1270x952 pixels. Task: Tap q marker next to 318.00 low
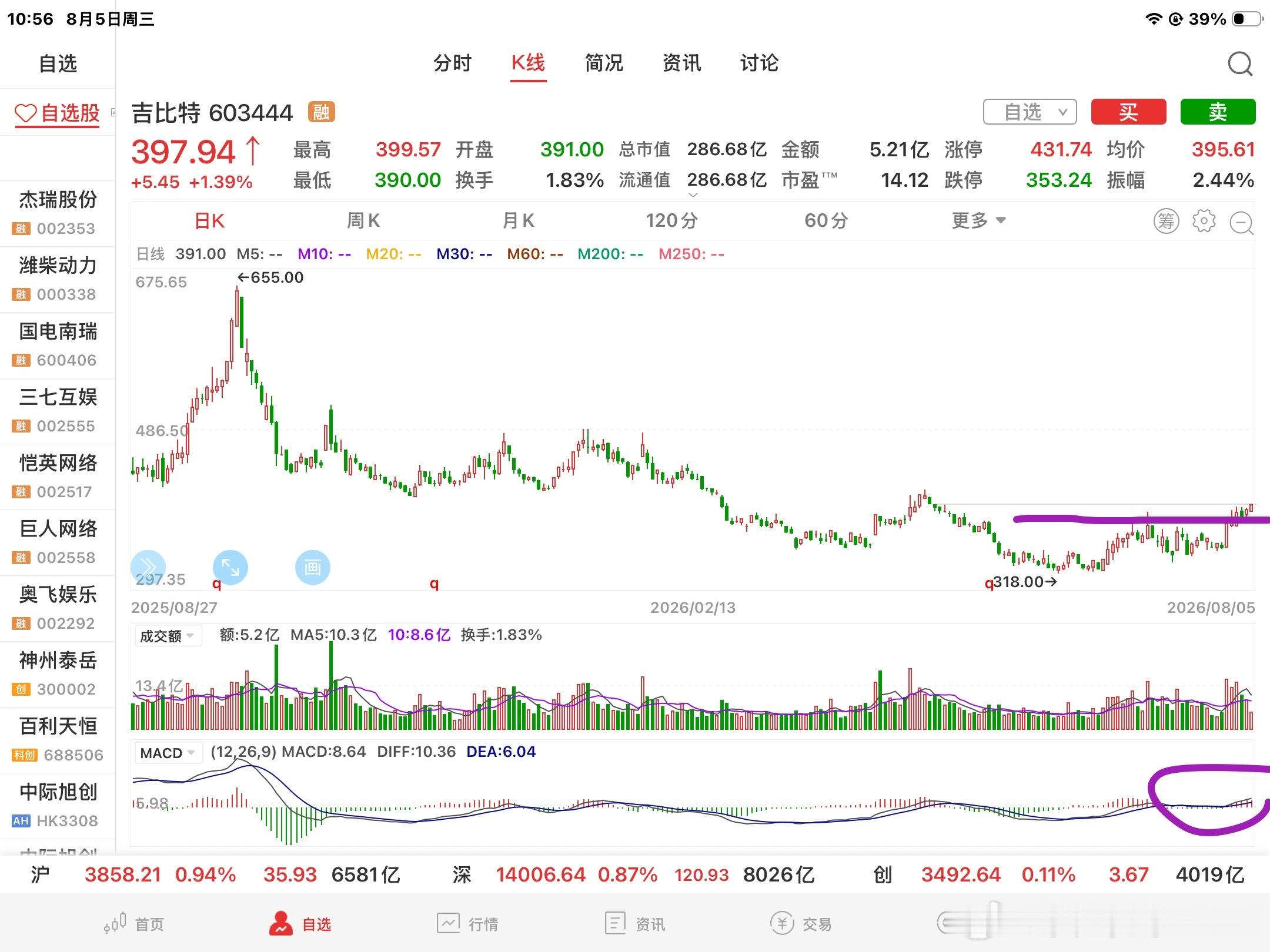click(989, 583)
